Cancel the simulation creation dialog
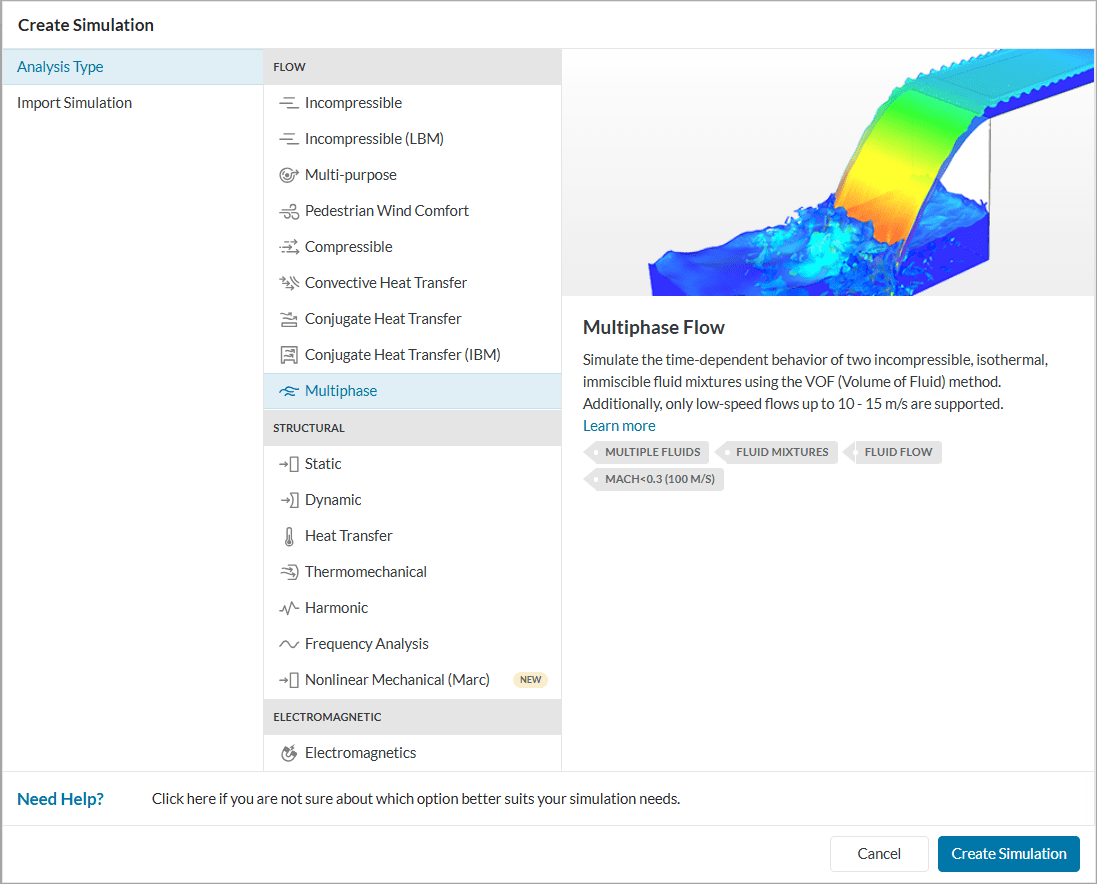This screenshot has height=884, width=1097. tap(879, 854)
